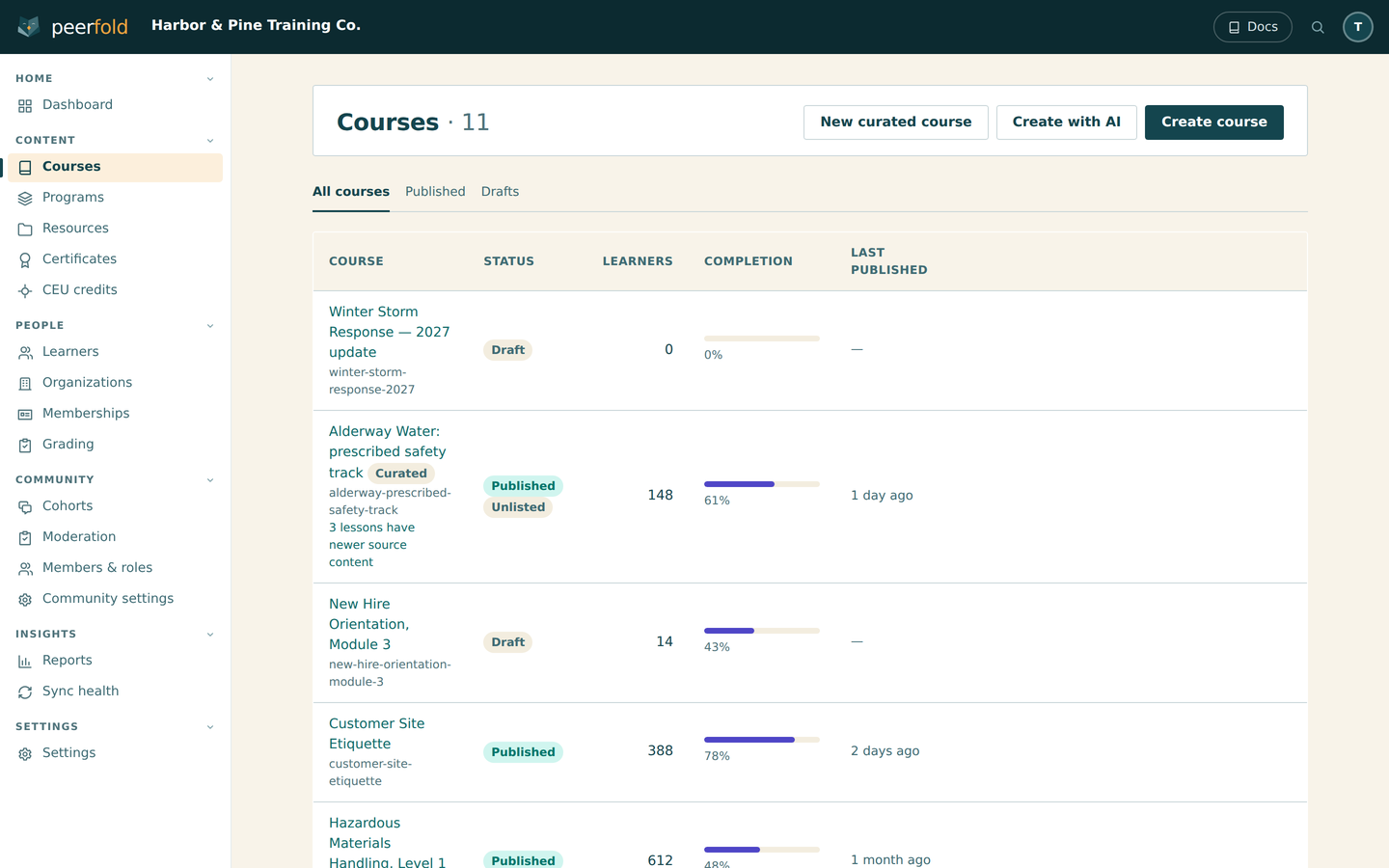Open Sync health page
1389x868 pixels.
click(115, 692)
